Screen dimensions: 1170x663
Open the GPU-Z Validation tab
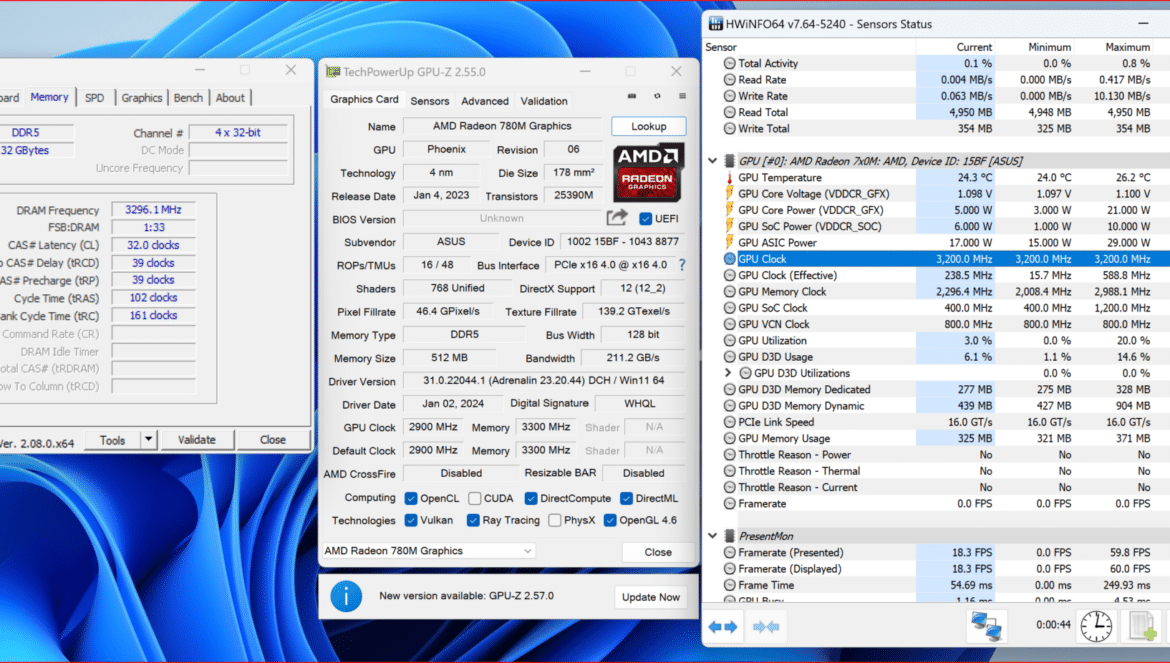[544, 101]
